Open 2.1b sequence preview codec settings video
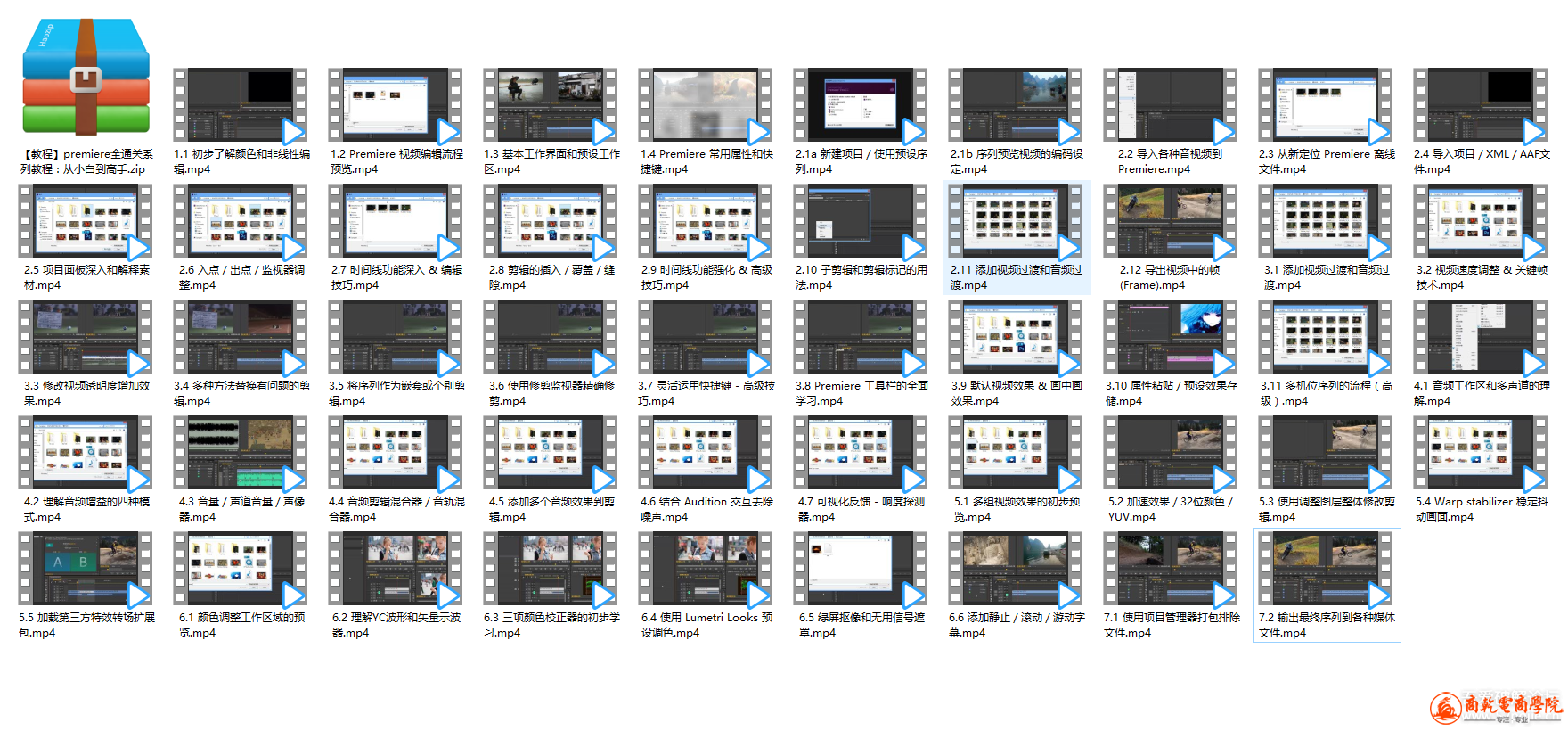Image resolution: width=1568 pixels, height=731 pixels. [1016, 105]
